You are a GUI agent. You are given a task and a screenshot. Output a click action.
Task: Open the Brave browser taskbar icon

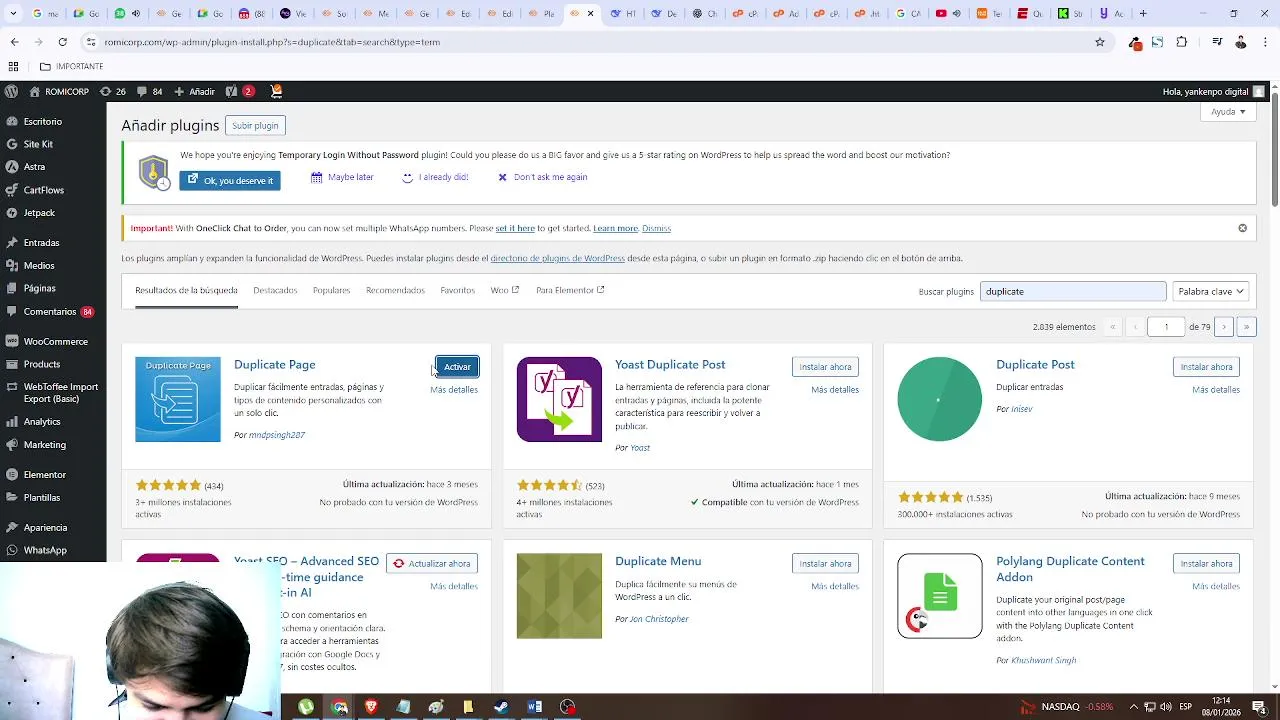point(371,707)
